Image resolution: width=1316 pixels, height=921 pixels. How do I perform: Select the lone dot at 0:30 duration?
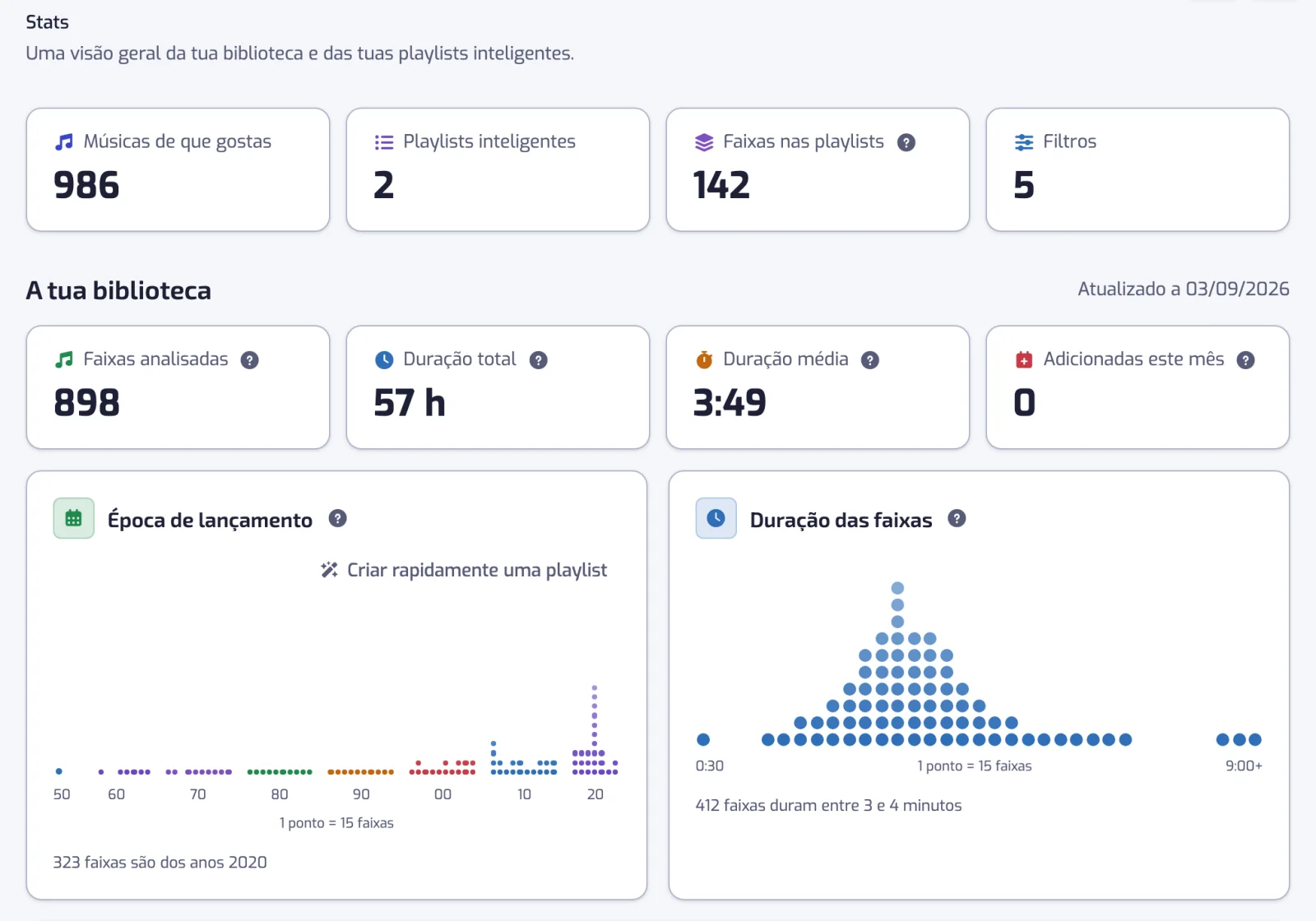(x=703, y=739)
